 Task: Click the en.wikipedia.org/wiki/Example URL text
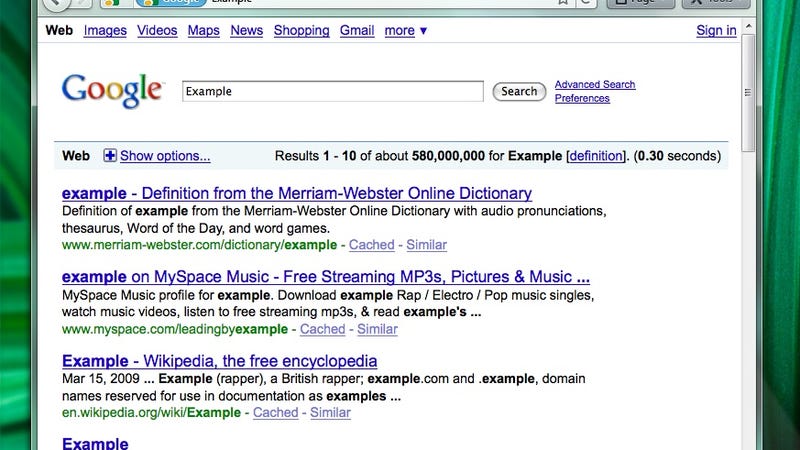[152, 412]
